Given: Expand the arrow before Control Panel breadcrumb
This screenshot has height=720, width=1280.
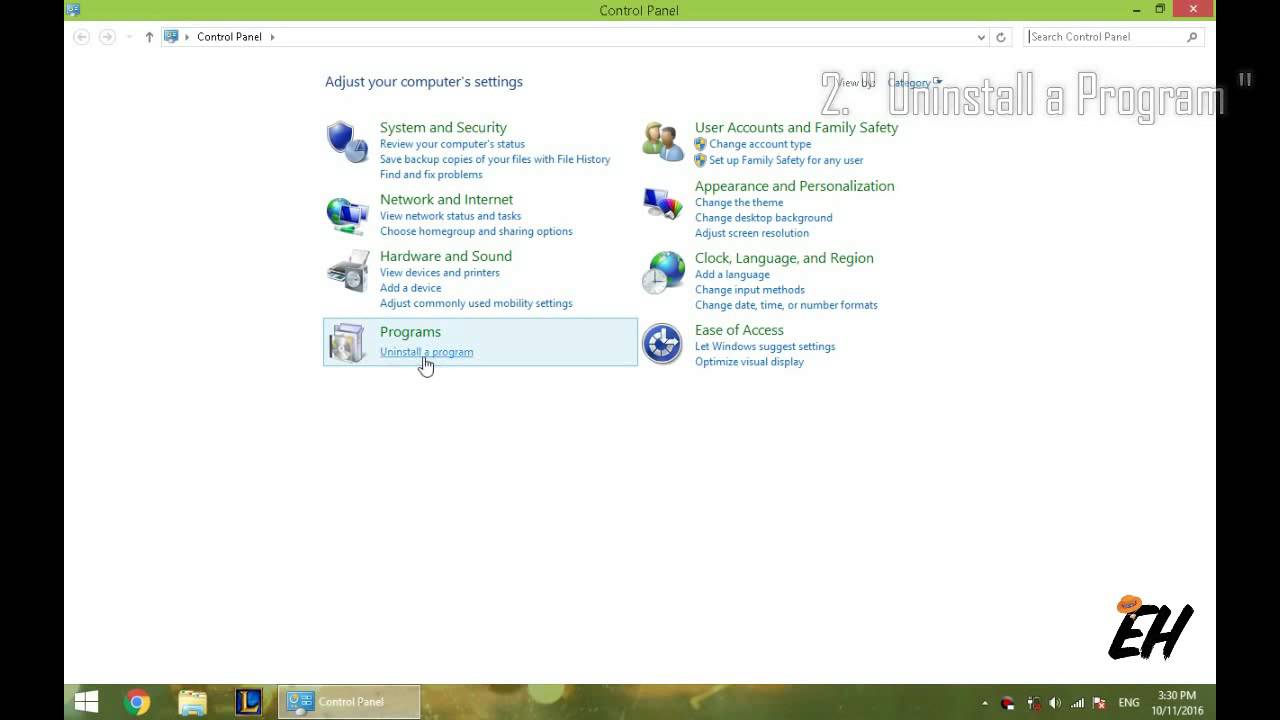Looking at the screenshot, I should (187, 37).
